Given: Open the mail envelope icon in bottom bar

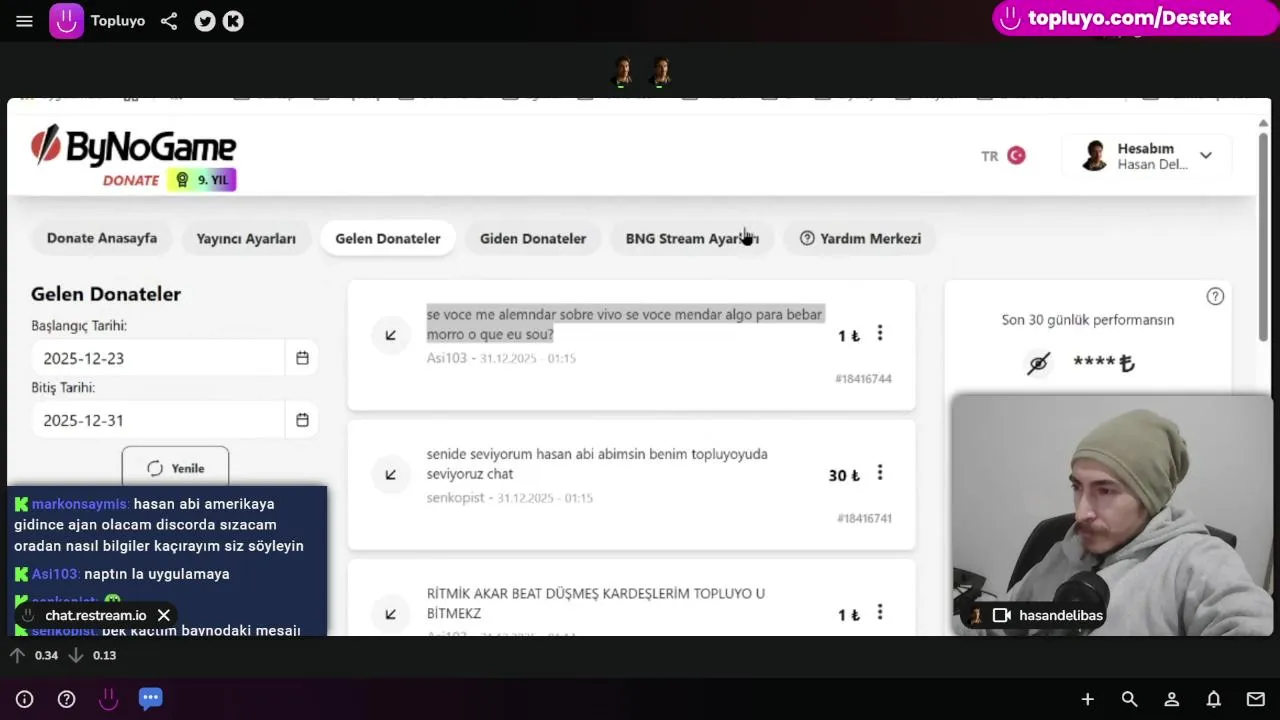Looking at the screenshot, I should tap(1255, 699).
